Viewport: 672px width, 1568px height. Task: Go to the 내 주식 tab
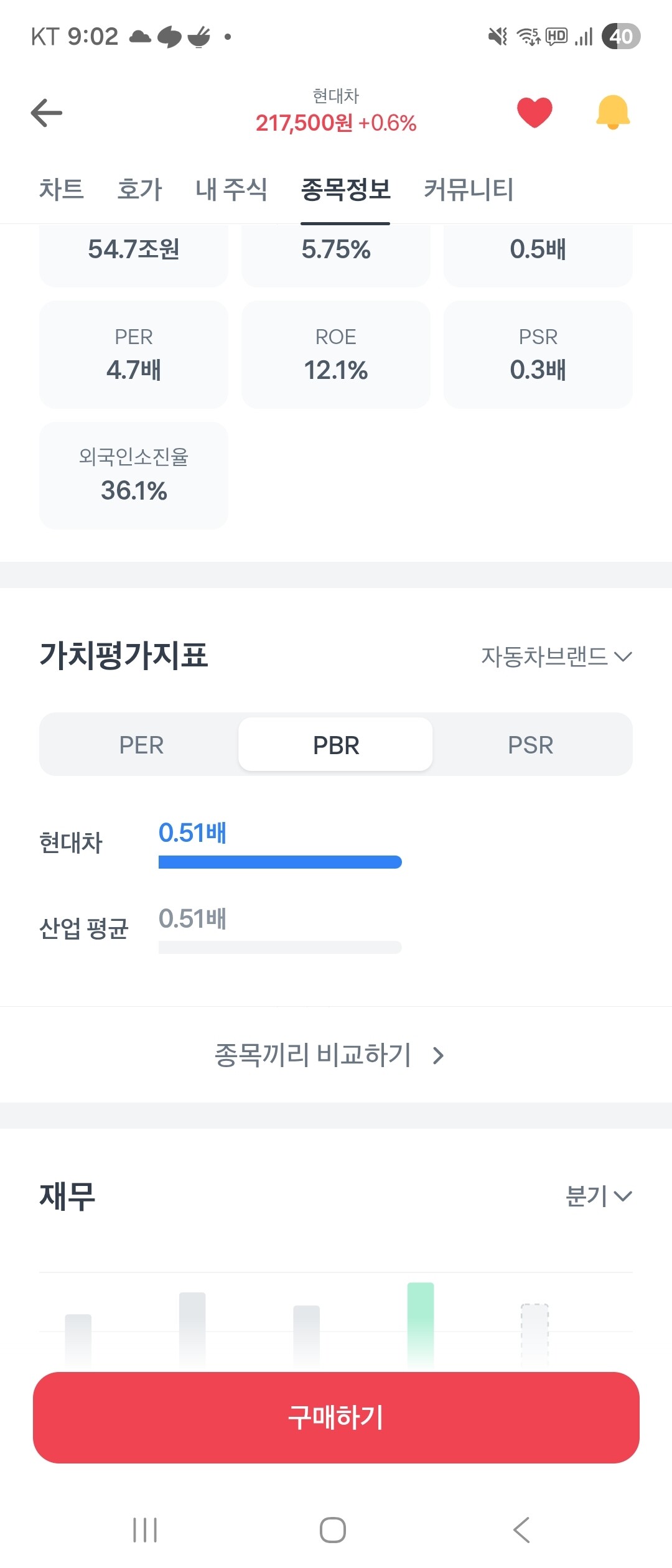[x=231, y=189]
